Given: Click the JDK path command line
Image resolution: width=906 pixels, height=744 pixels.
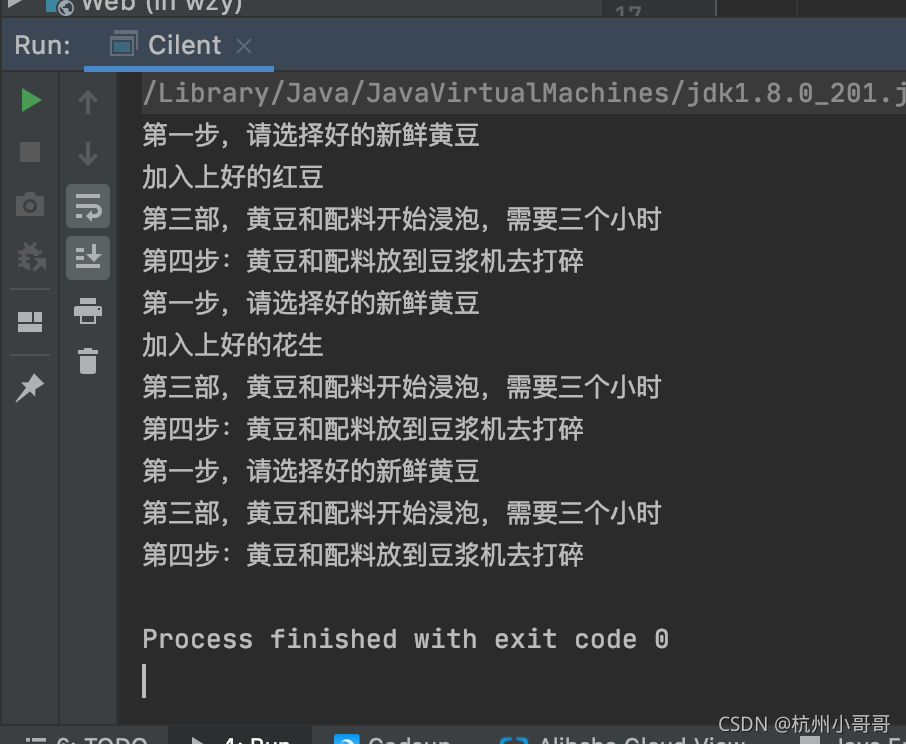Looking at the screenshot, I should pos(523,93).
